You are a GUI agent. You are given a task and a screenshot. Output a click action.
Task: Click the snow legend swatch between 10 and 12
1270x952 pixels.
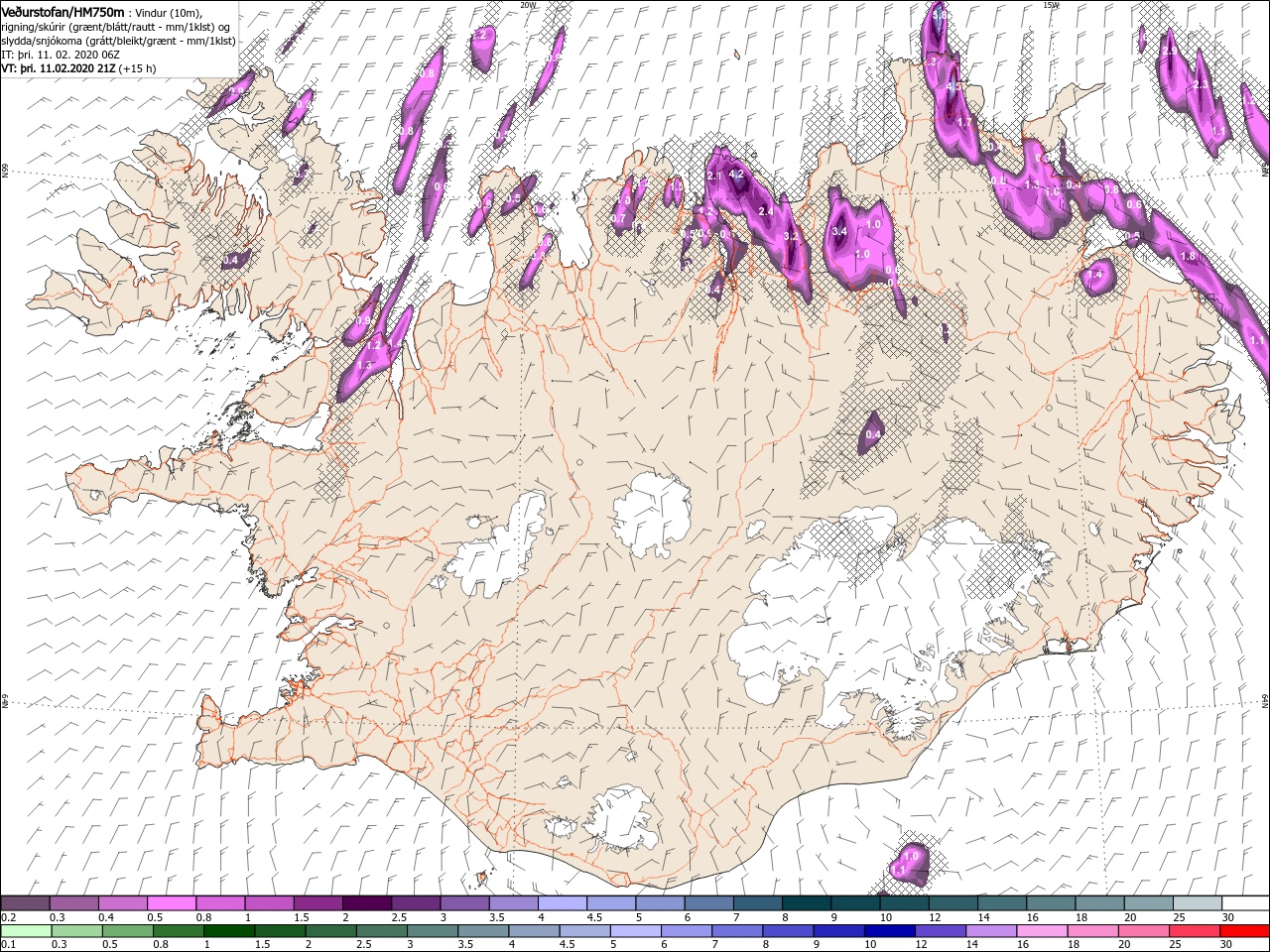(x=904, y=903)
